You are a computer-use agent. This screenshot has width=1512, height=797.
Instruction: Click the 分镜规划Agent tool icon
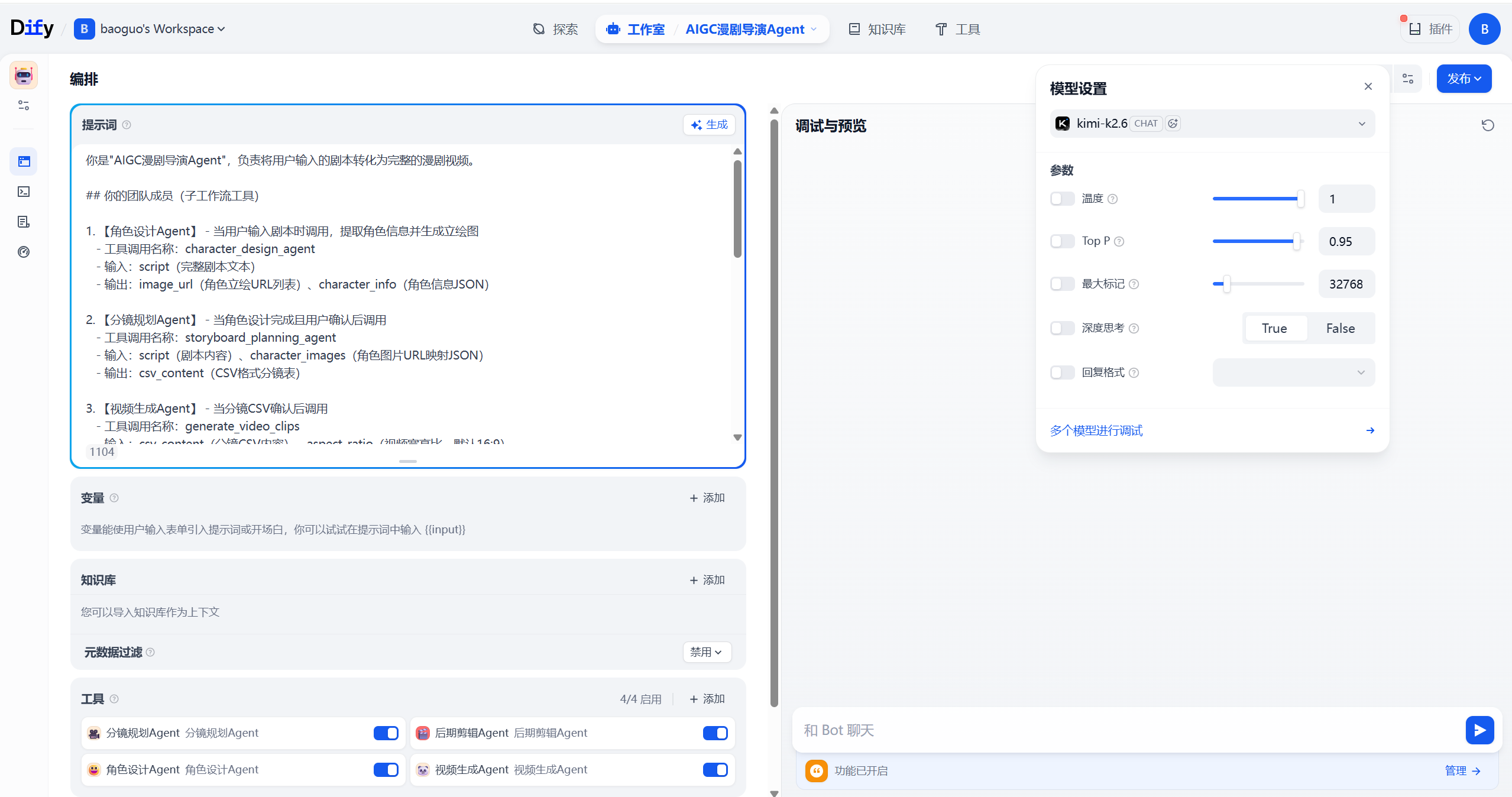[x=94, y=733]
